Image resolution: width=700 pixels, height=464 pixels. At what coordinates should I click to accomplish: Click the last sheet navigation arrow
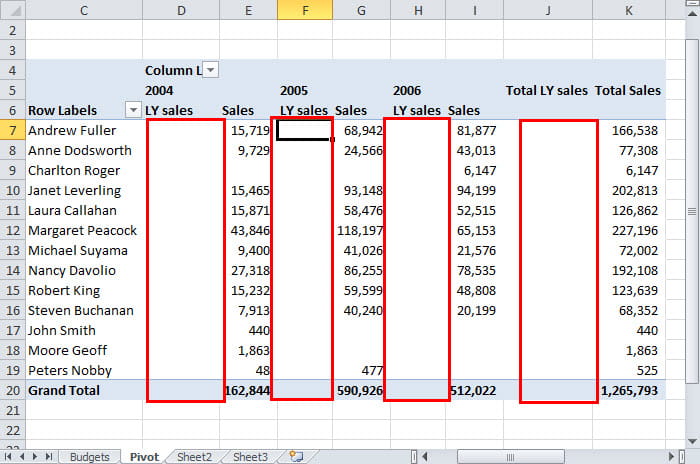click(x=49, y=456)
